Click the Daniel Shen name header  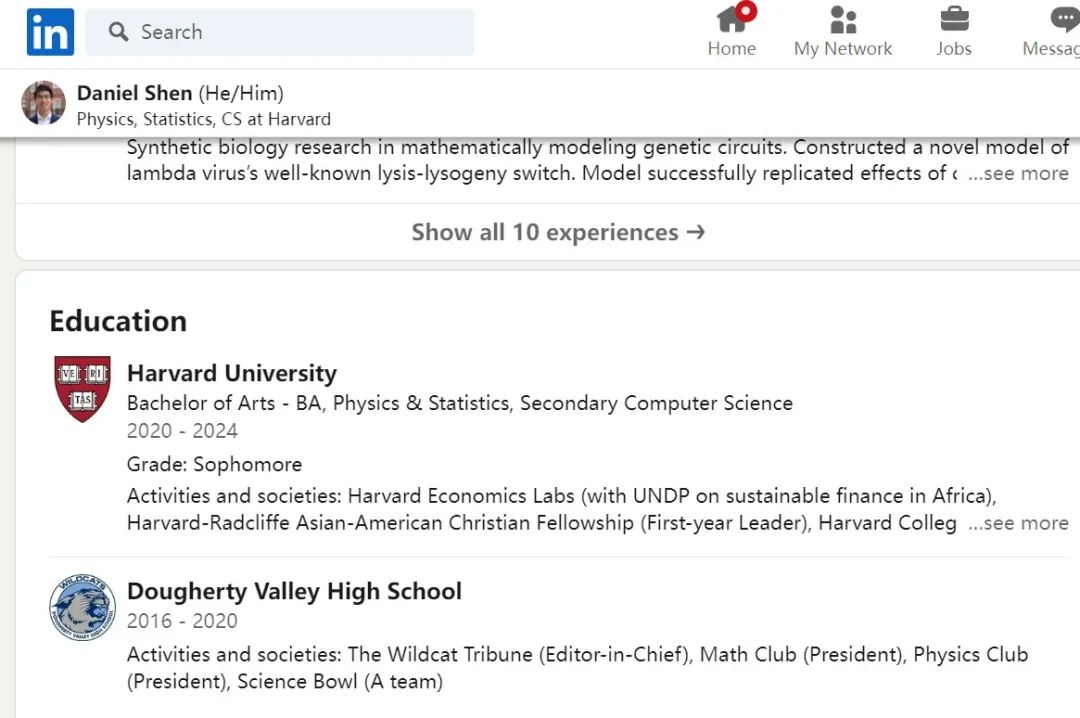[134, 93]
